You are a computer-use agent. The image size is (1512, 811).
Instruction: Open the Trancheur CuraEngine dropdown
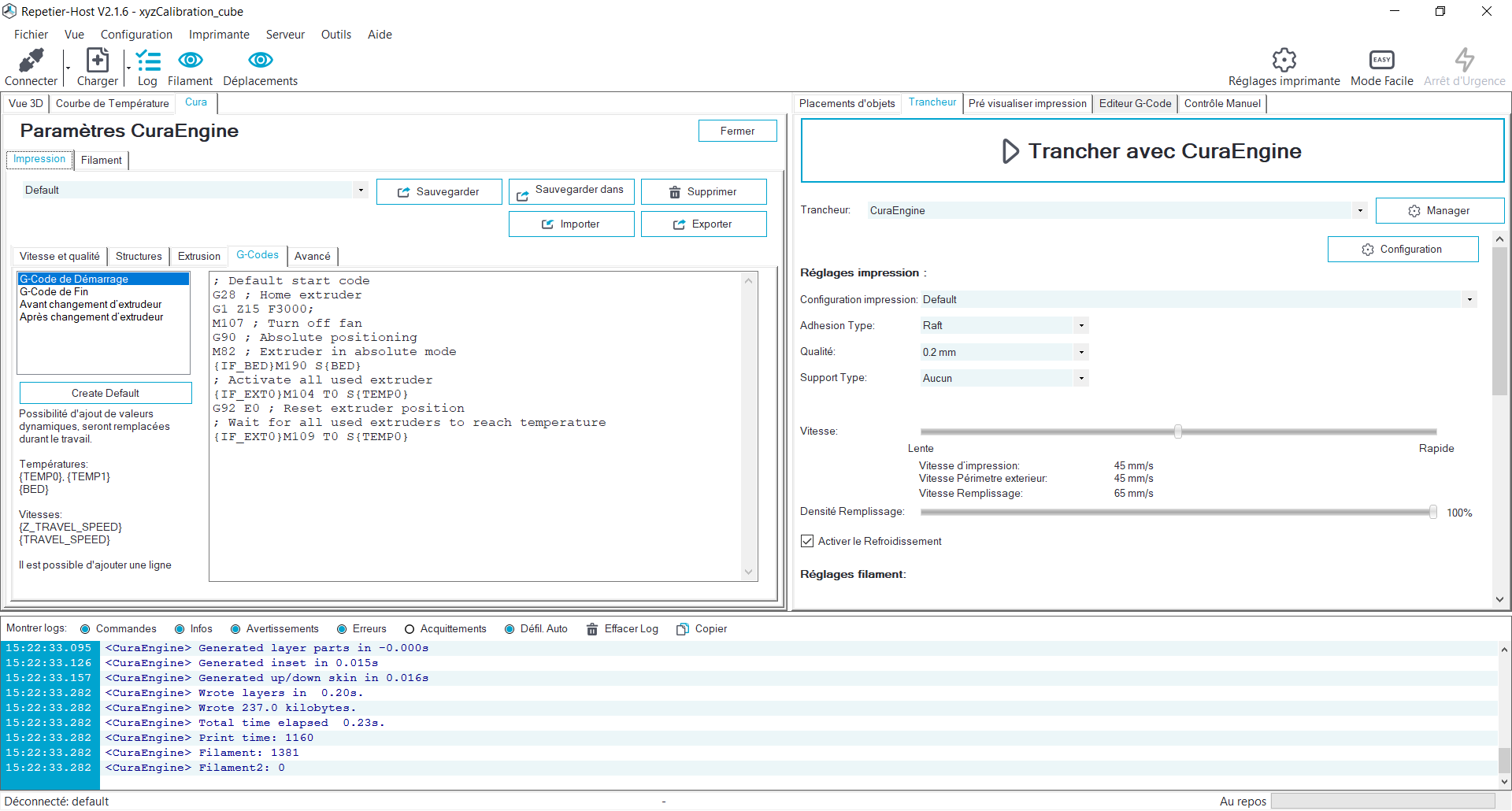(x=1360, y=210)
